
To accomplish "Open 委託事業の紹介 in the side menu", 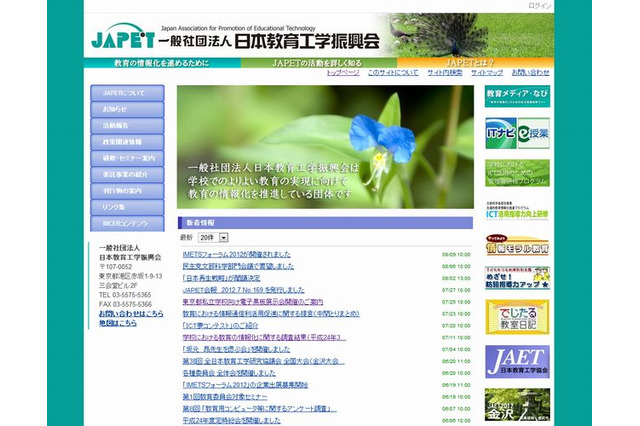I will pos(127,175).
